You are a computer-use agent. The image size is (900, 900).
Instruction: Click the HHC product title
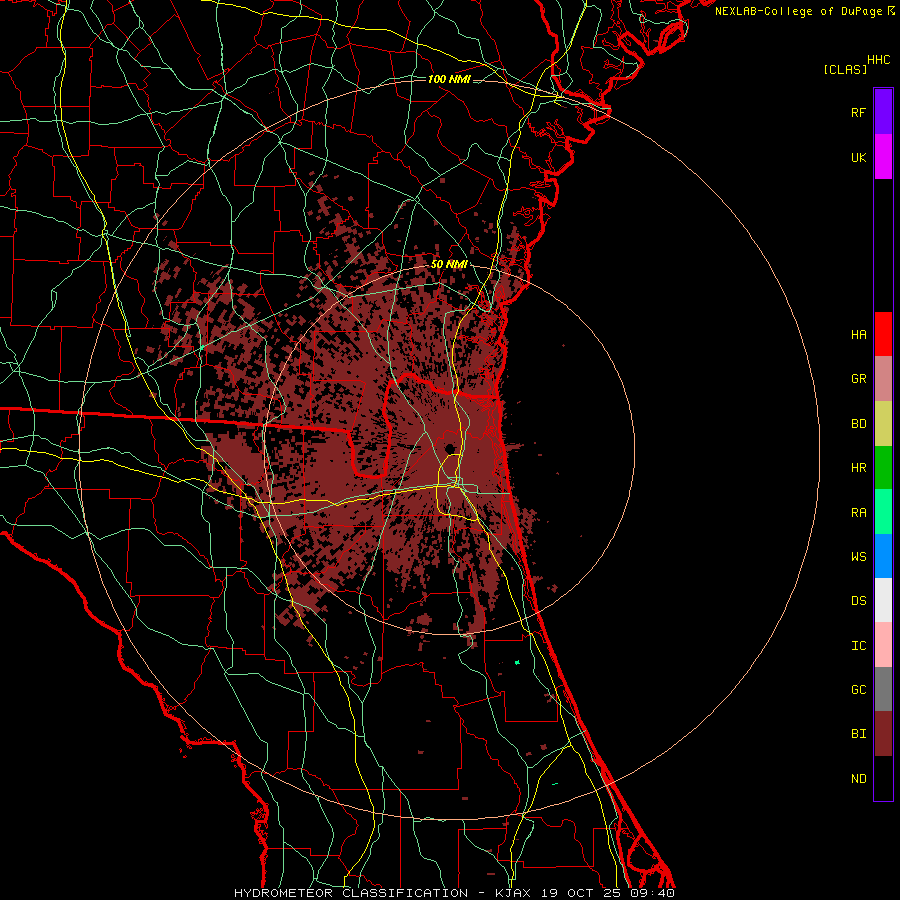(879, 60)
